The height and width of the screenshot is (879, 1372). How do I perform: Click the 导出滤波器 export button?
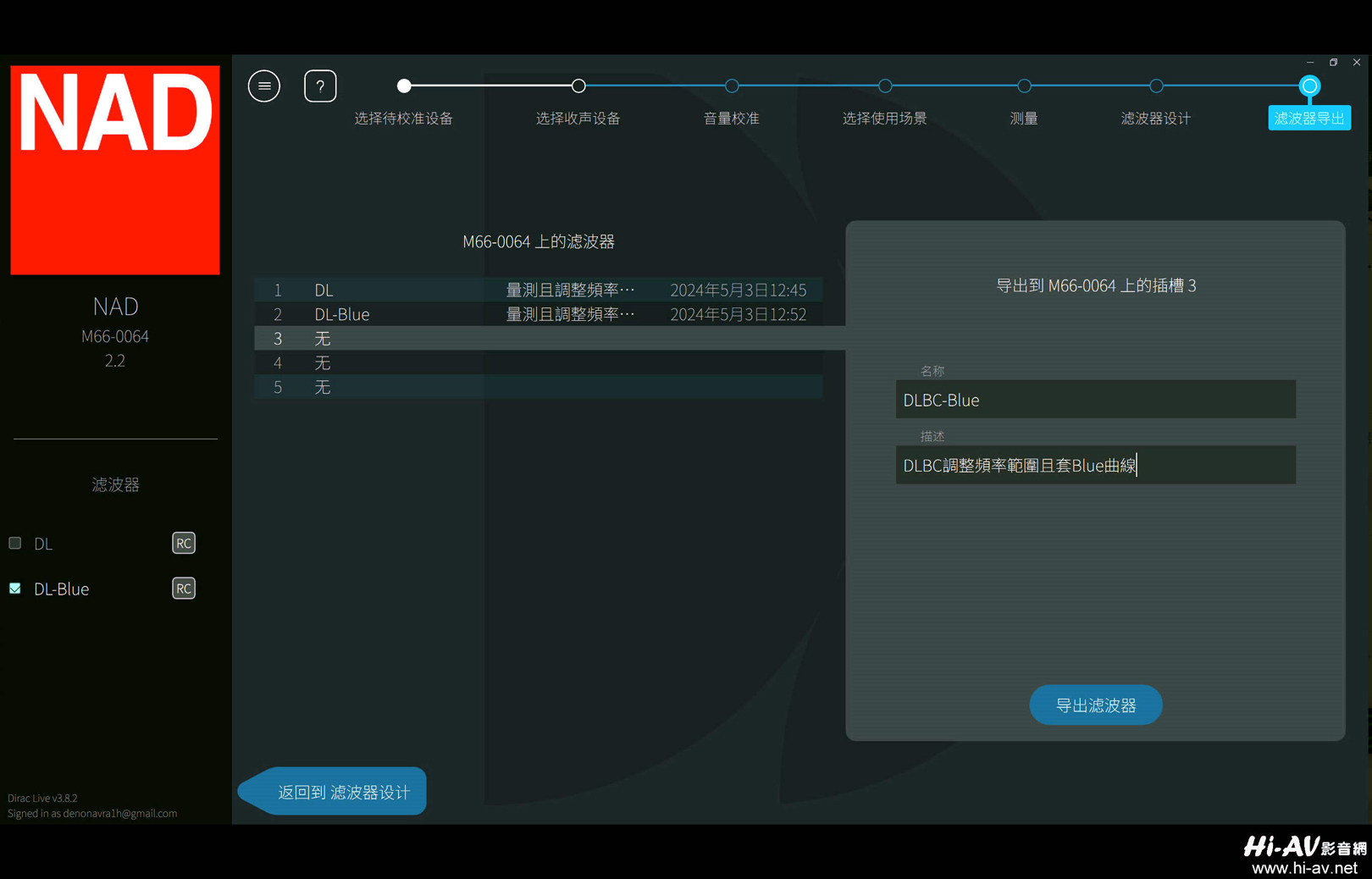pos(1096,705)
